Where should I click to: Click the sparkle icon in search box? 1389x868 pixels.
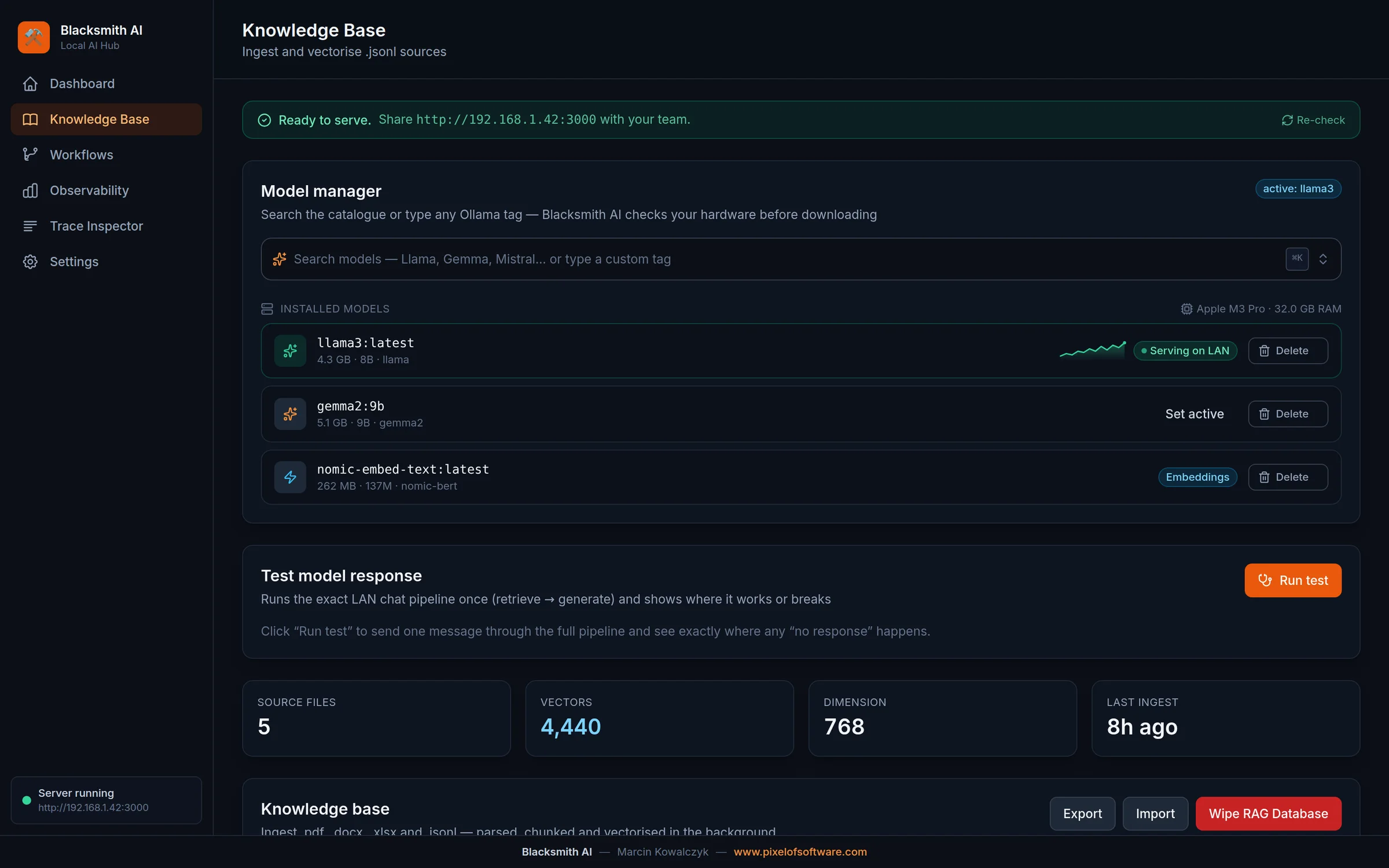pyautogui.click(x=280, y=259)
